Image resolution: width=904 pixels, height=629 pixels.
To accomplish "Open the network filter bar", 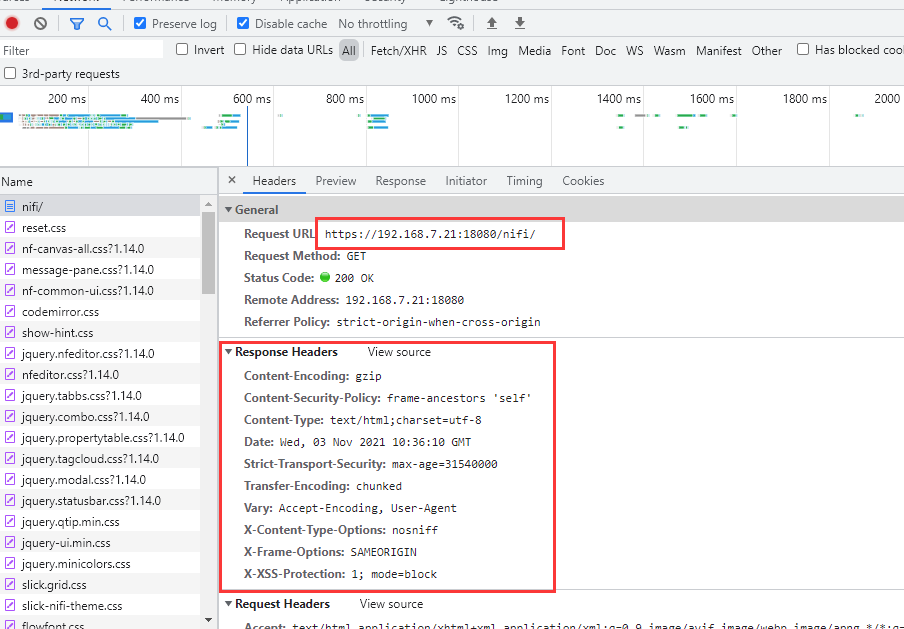I will (x=76, y=23).
